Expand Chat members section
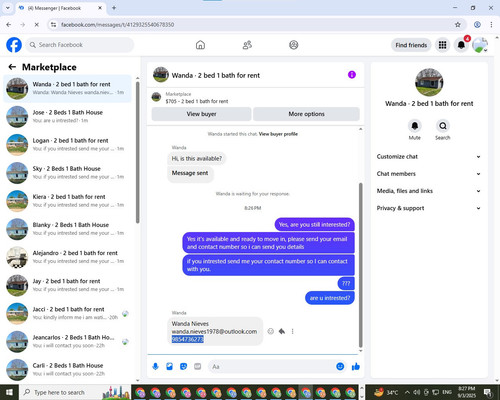The image size is (500, 400). (x=429, y=174)
